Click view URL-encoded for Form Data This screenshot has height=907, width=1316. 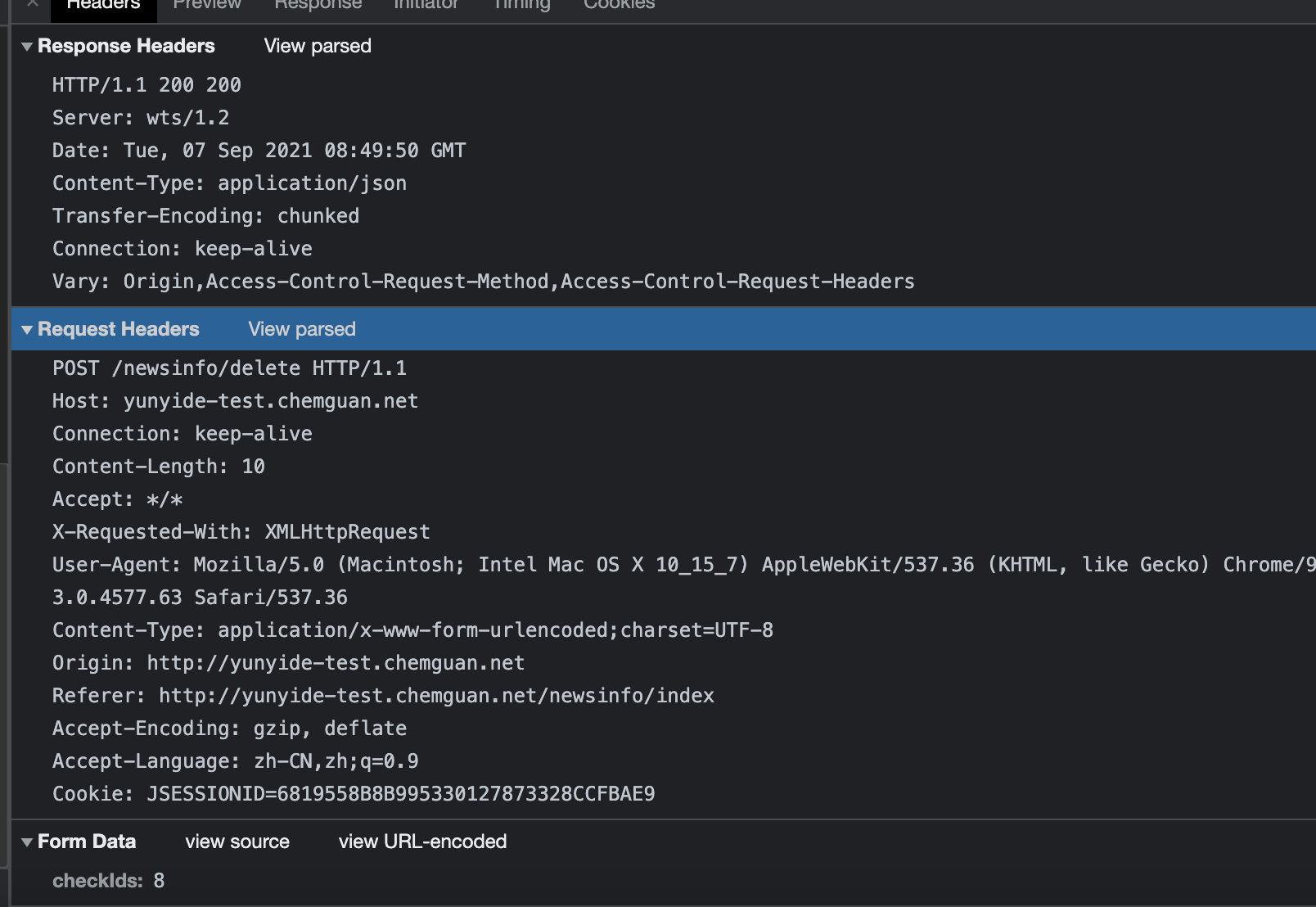click(422, 842)
